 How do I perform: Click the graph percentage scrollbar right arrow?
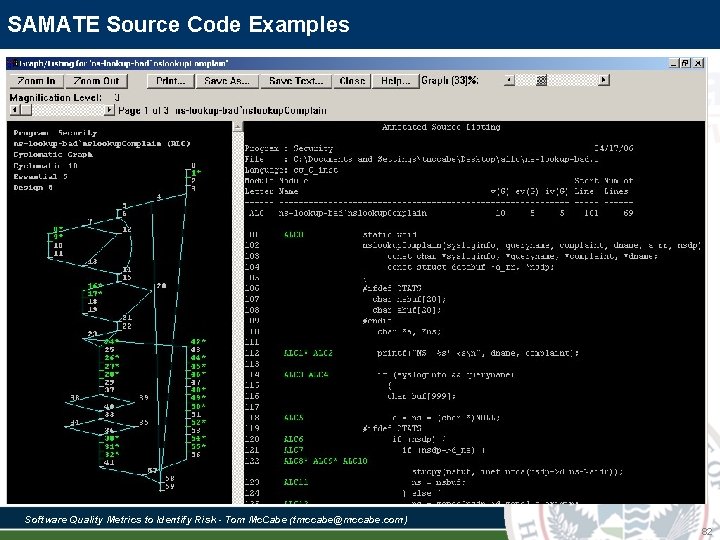pyautogui.click(x=604, y=80)
